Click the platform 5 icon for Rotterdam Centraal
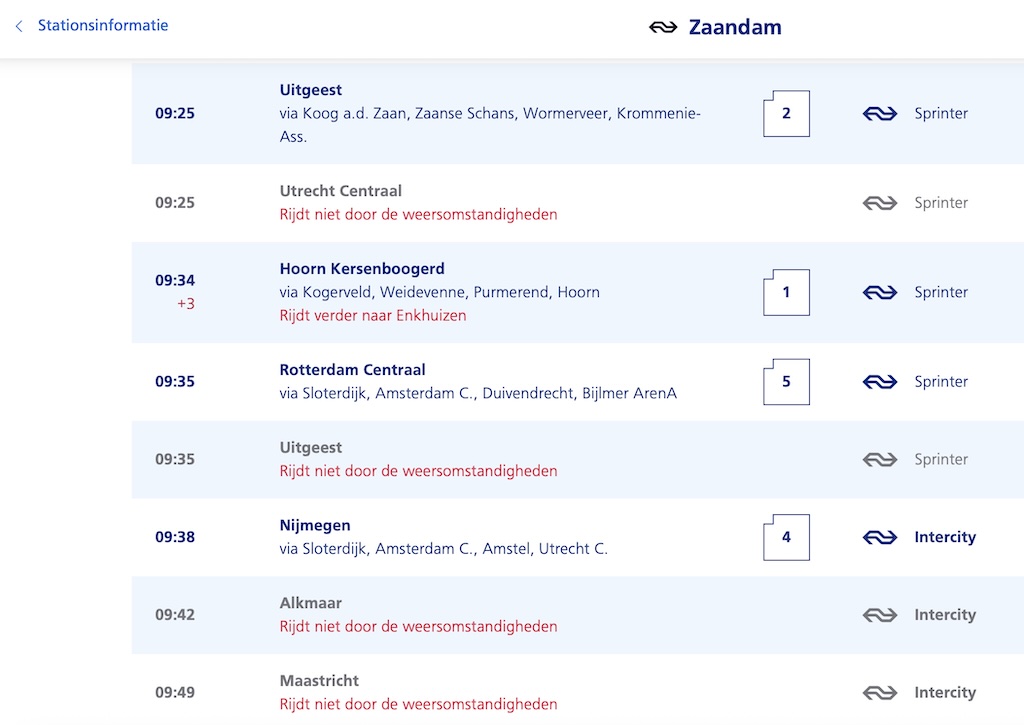The width and height of the screenshot is (1024, 725). coord(786,381)
